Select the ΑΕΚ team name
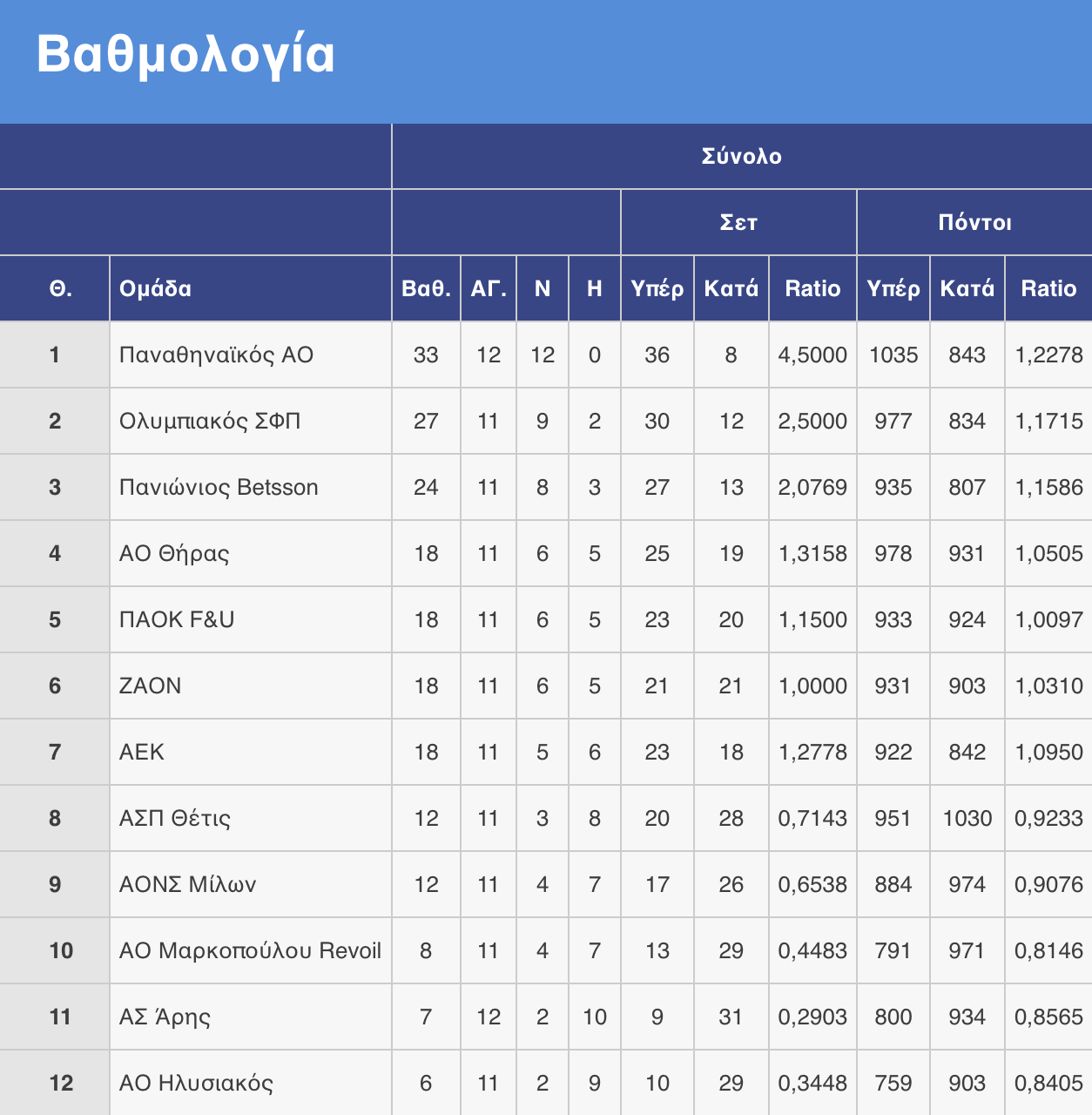Screen dimensions: 1092x1115 pyautogui.click(x=142, y=753)
